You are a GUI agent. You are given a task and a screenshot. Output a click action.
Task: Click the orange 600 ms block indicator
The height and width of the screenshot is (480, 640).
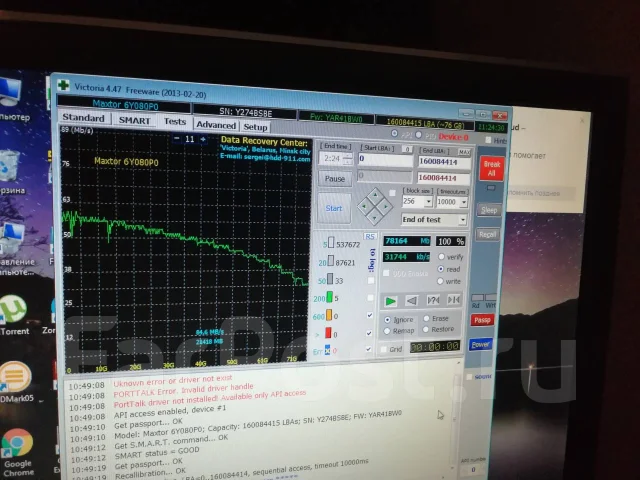[x=329, y=315]
